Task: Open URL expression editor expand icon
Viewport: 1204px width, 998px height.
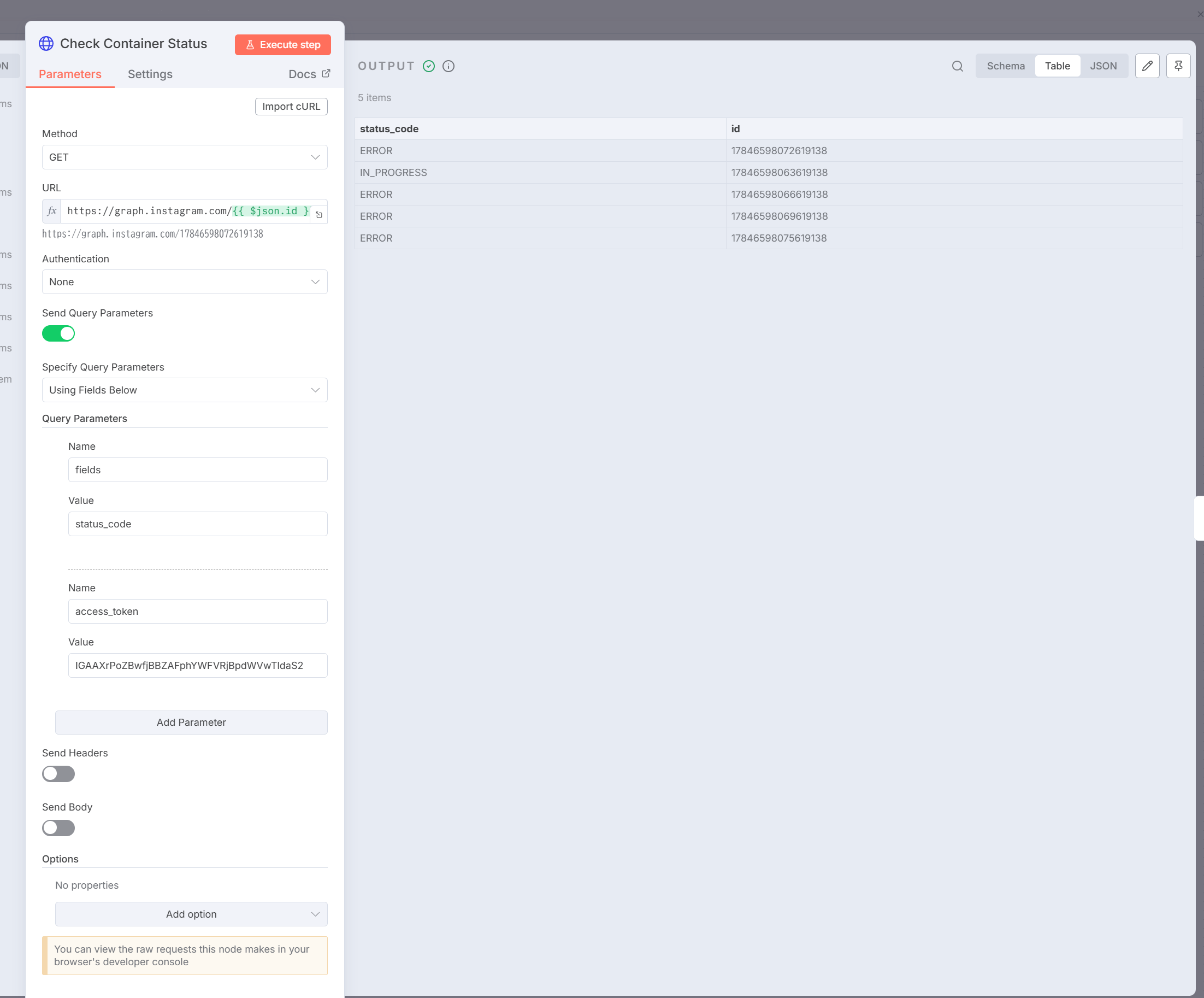Action: (319, 214)
